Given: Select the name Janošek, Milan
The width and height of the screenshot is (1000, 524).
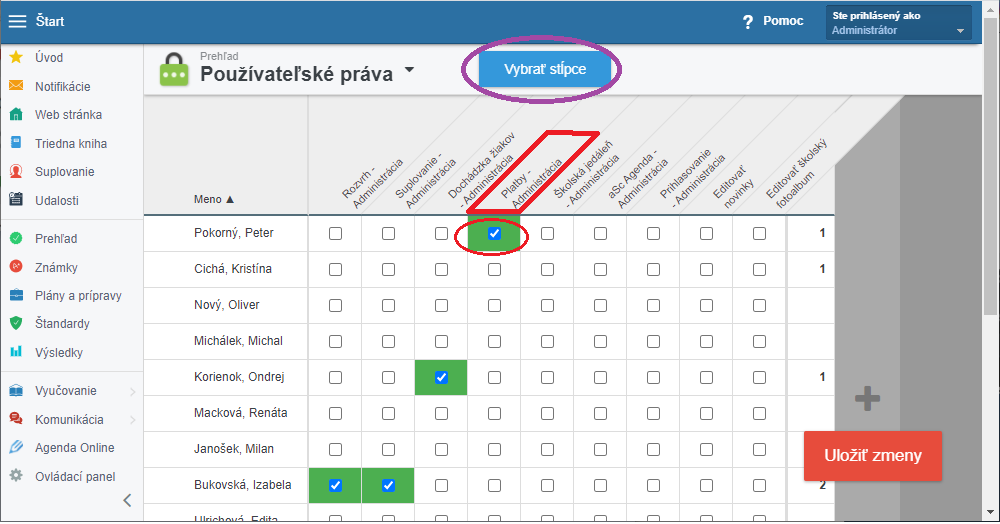Looking at the screenshot, I should (x=233, y=449).
